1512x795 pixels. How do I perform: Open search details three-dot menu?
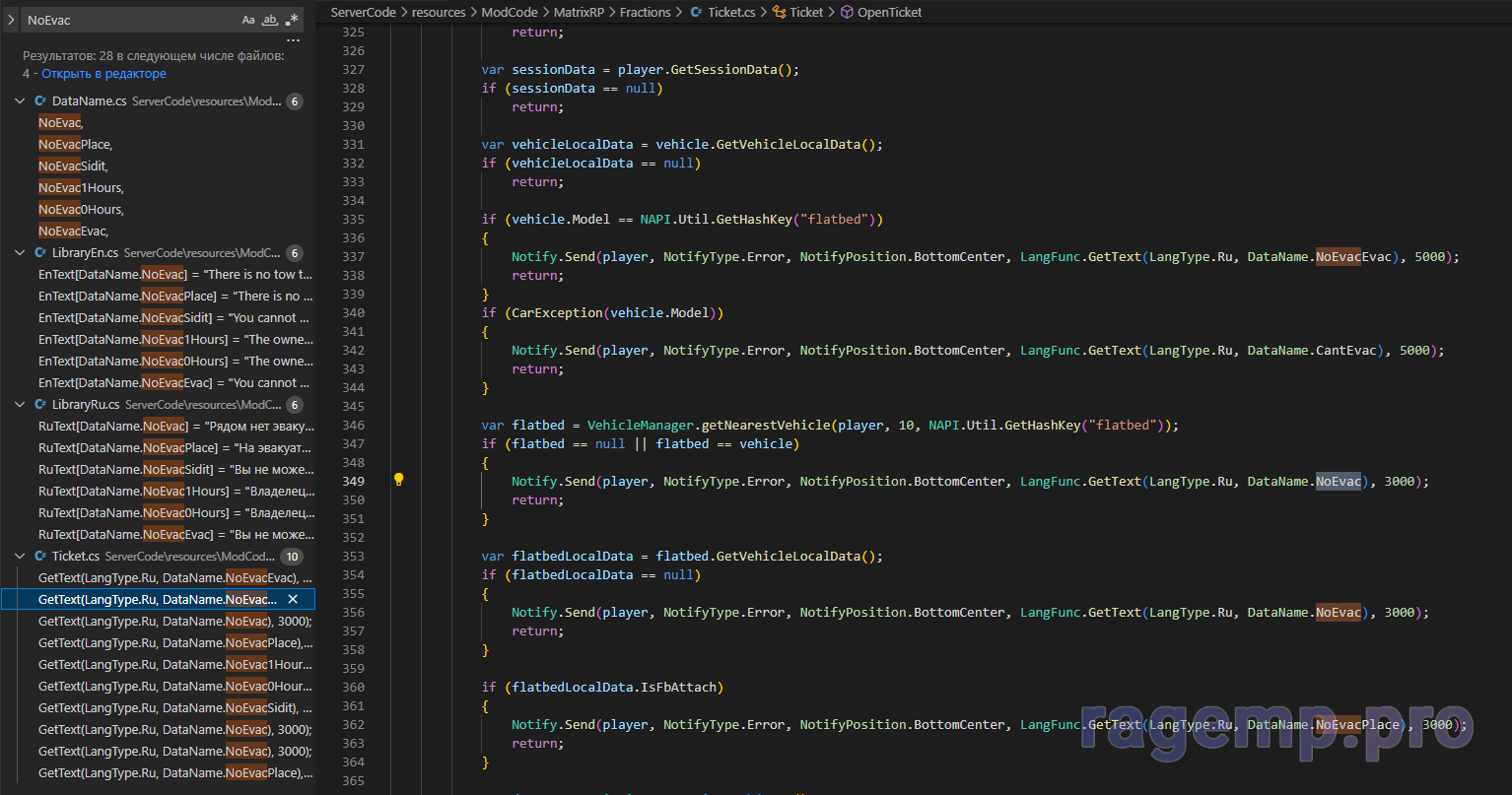coord(293,41)
